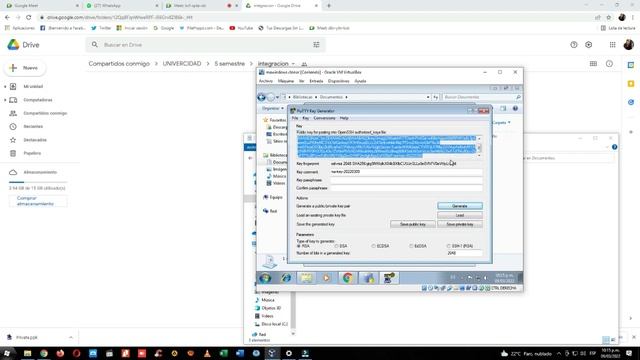640x360 pixels.
Task: Click the Drive support help icon
Action: click(x=574, y=45)
